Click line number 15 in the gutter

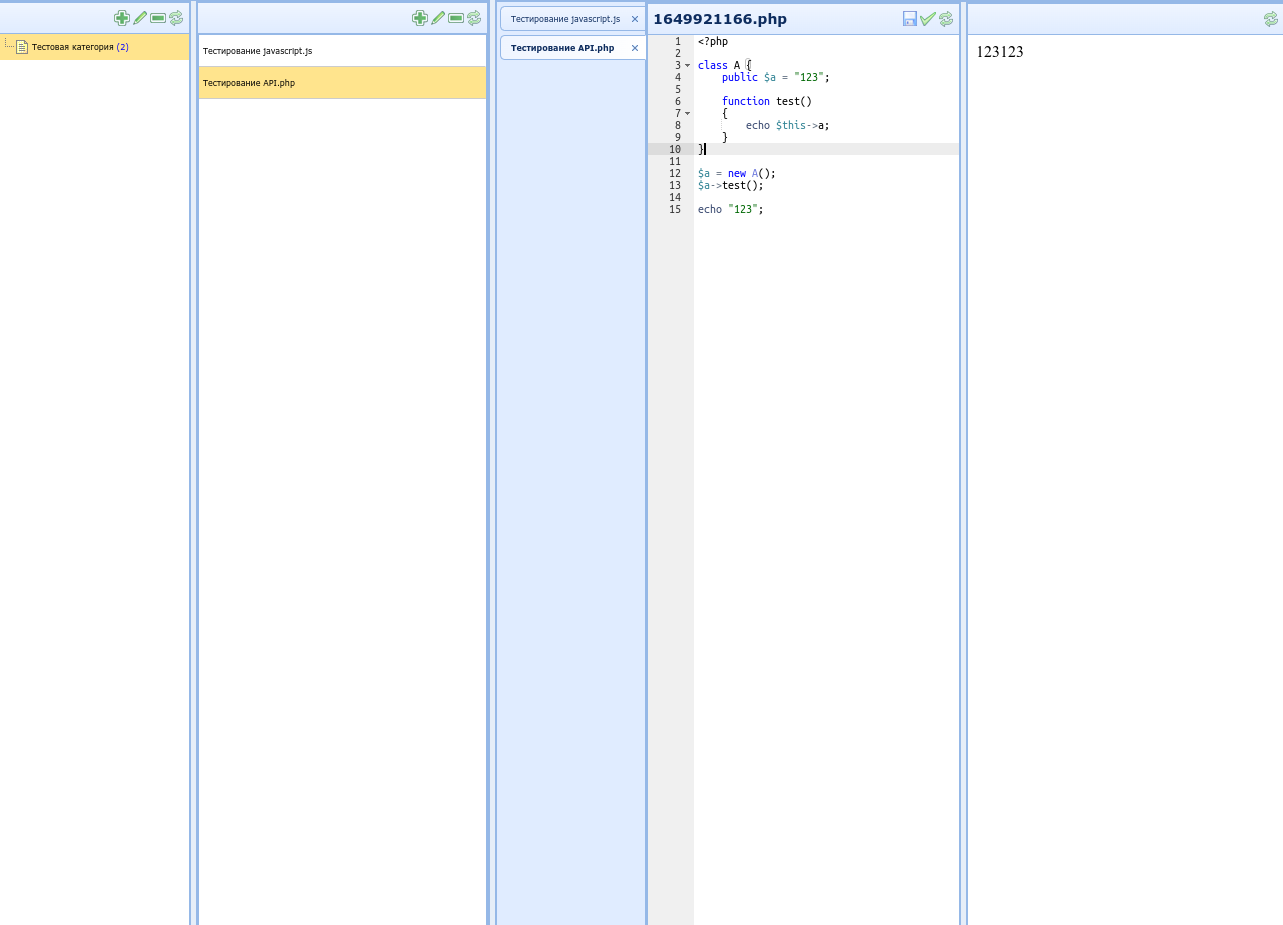coord(675,209)
